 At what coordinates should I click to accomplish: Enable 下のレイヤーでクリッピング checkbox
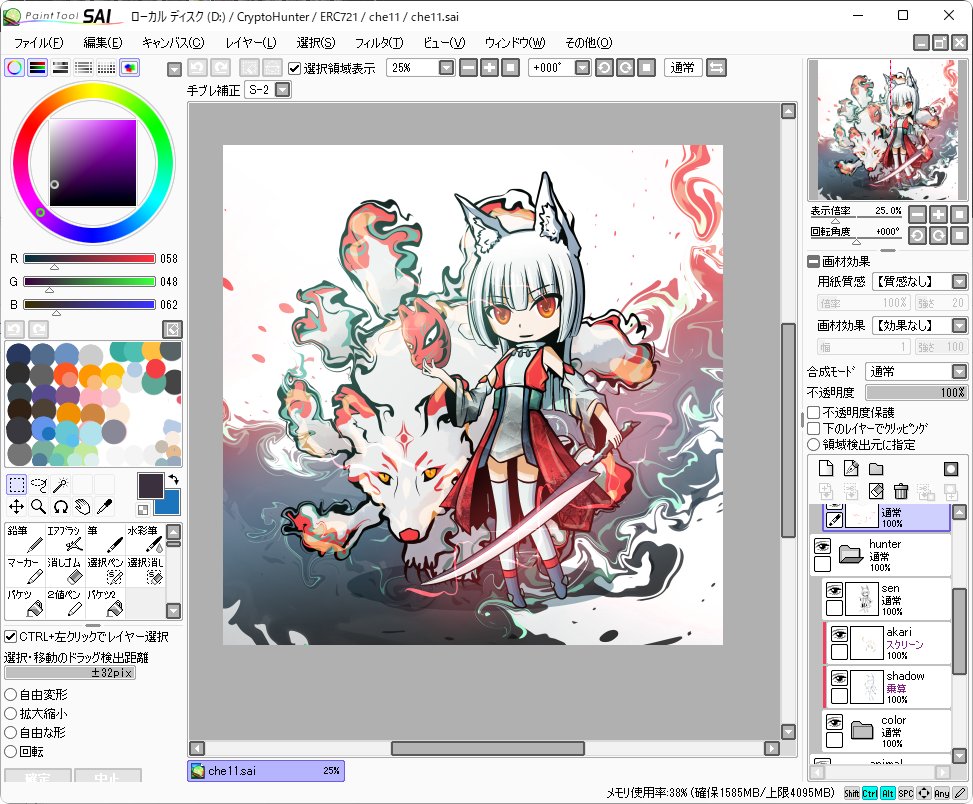[814, 429]
